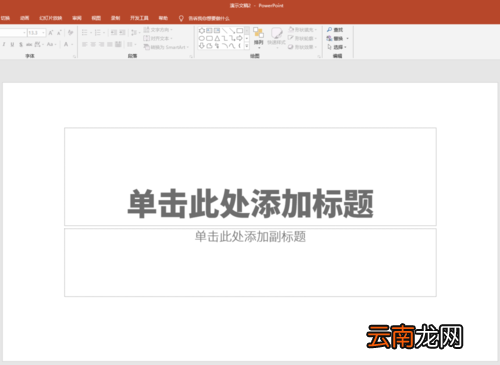Screen dimensions: 500x365
Task: Switch to the 幻灯片放映 slide show tab
Action: click(x=51, y=18)
